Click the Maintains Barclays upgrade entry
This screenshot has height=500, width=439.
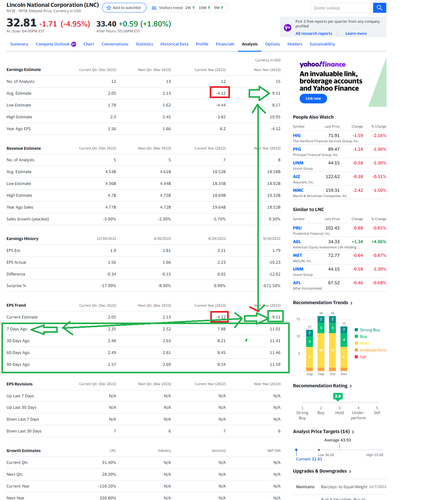340,487
